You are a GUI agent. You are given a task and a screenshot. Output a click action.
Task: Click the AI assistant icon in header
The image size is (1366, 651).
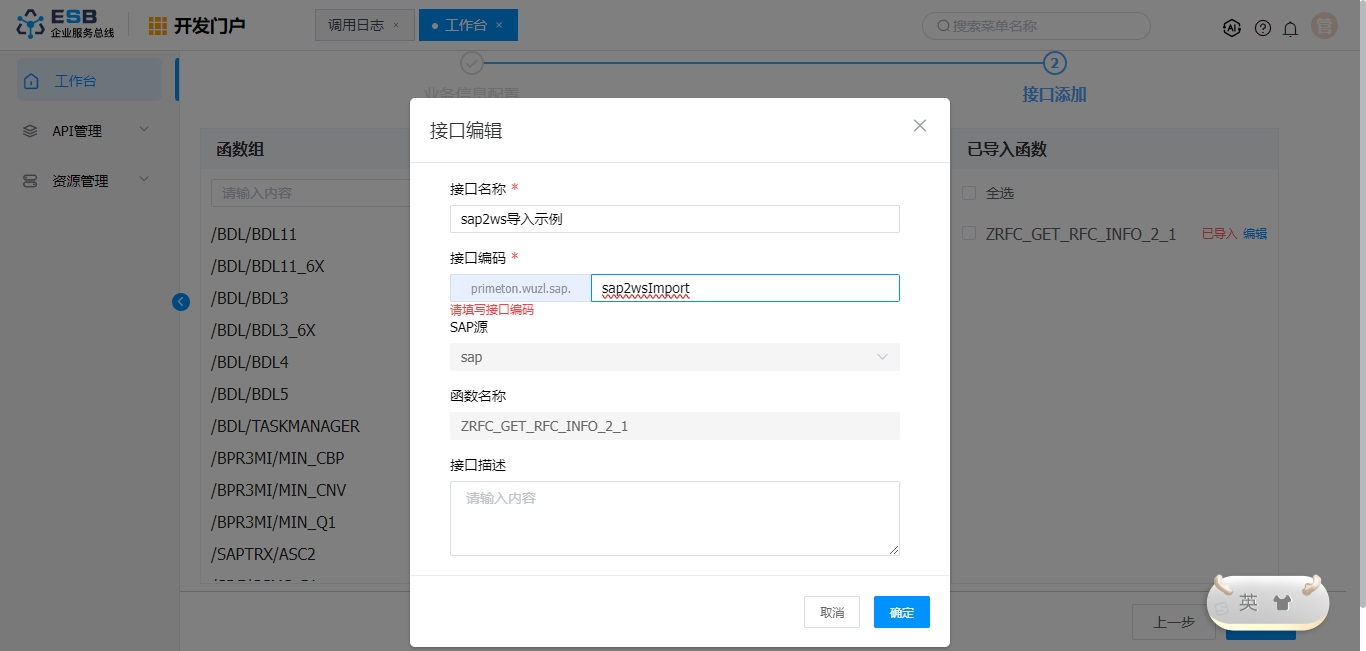pyautogui.click(x=1232, y=28)
